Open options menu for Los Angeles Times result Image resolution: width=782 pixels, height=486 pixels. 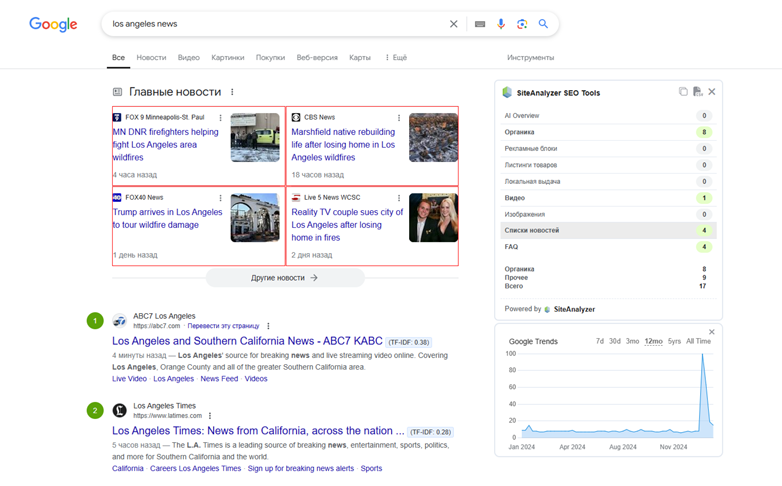pos(210,416)
